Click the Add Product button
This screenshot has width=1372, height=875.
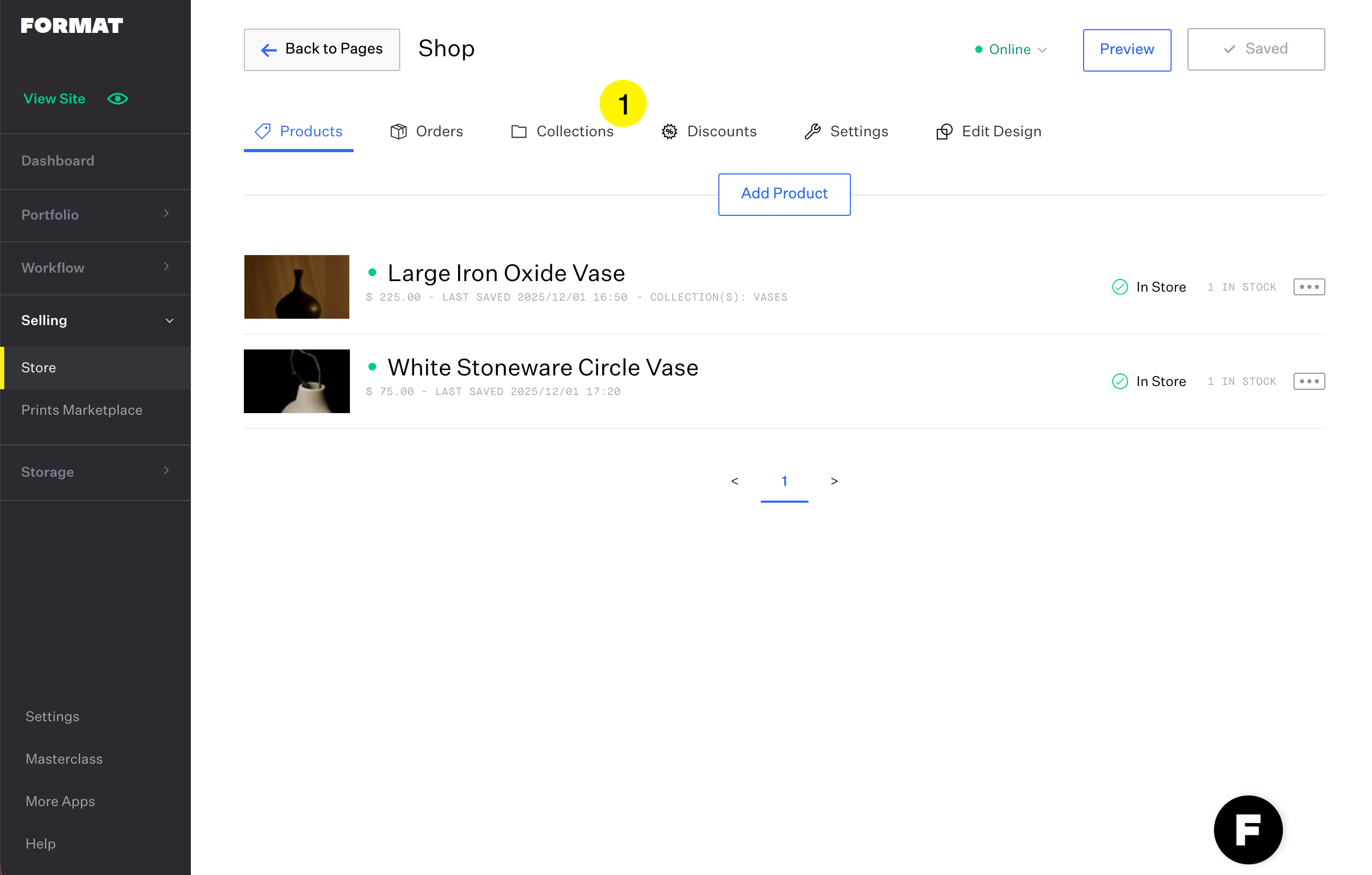point(784,194)
